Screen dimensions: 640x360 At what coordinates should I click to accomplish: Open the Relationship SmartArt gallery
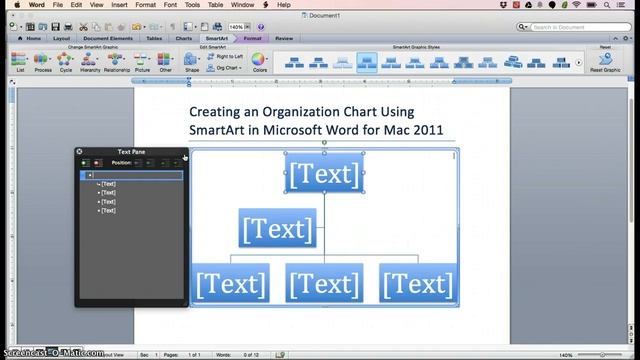tap(116, 62)
